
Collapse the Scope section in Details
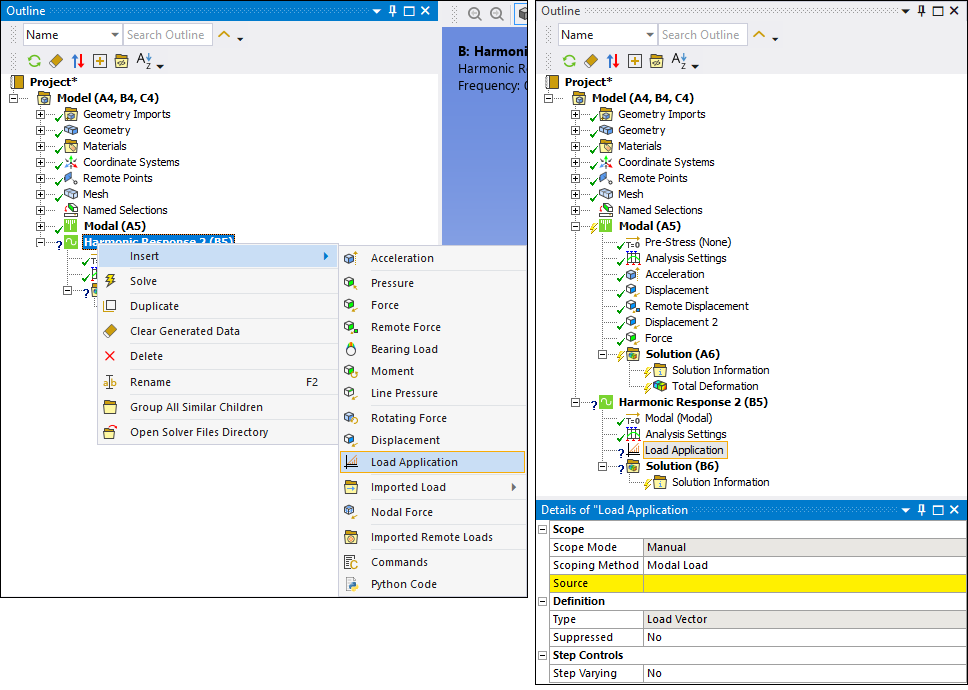[x=543, y=529]
